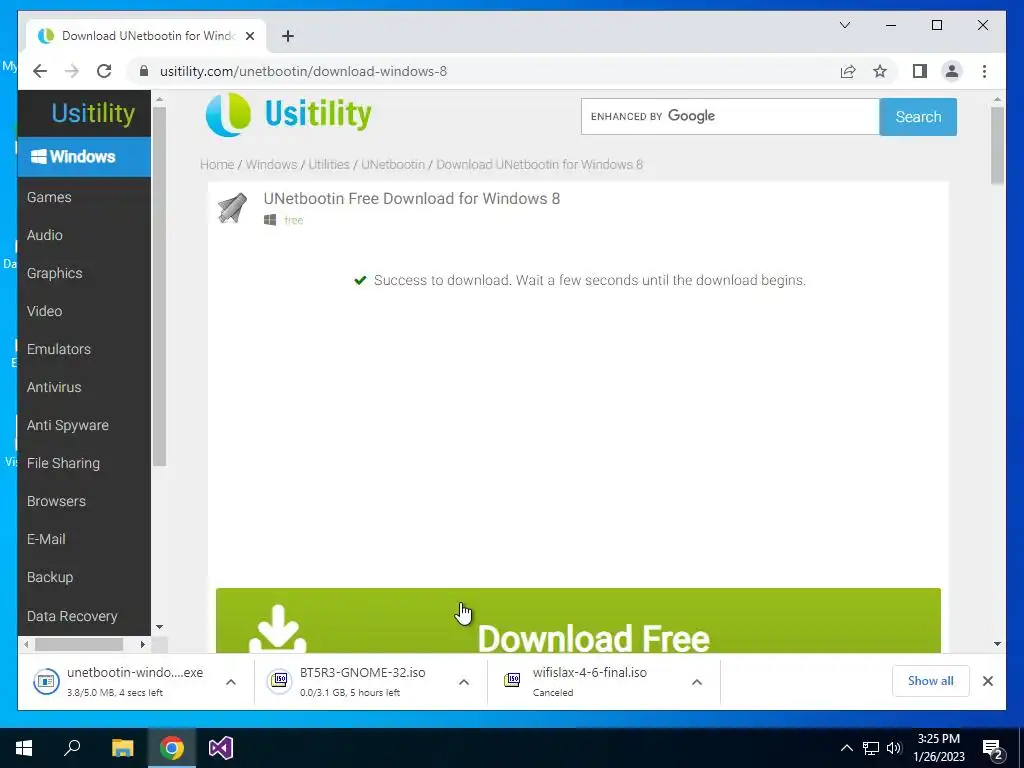This screenshot has width=1024, height=768.
Task: Click the Download Free button
Action: (578, 620)
